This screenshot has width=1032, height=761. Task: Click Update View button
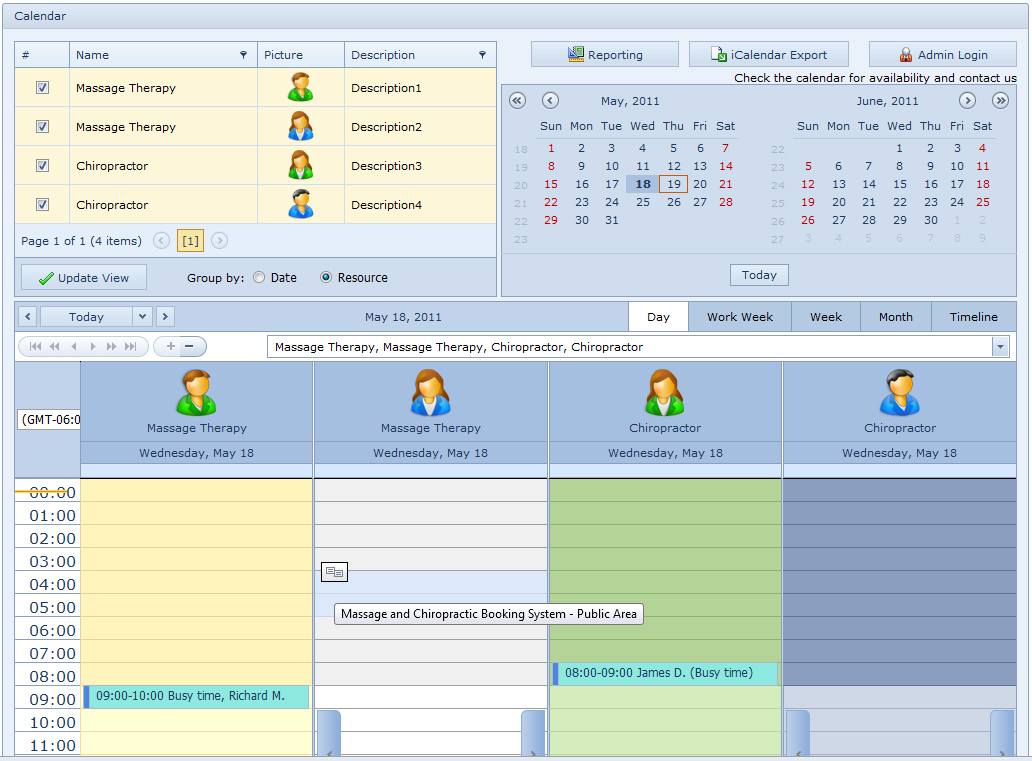click(84, 278)
